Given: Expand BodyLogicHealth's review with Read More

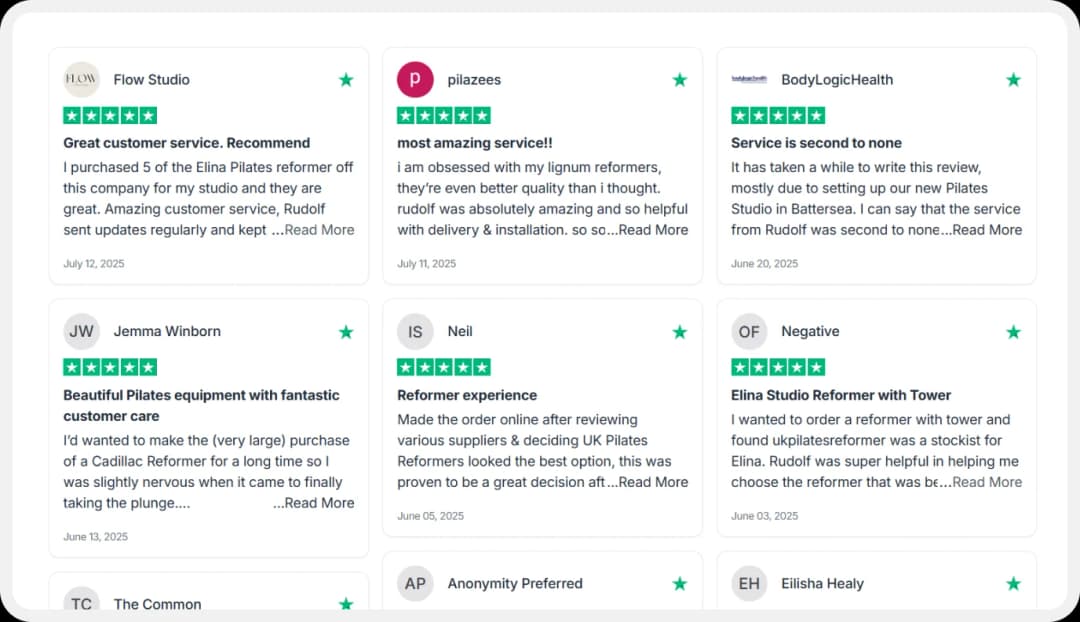Looking at the screenshot, I should [987, 229].
